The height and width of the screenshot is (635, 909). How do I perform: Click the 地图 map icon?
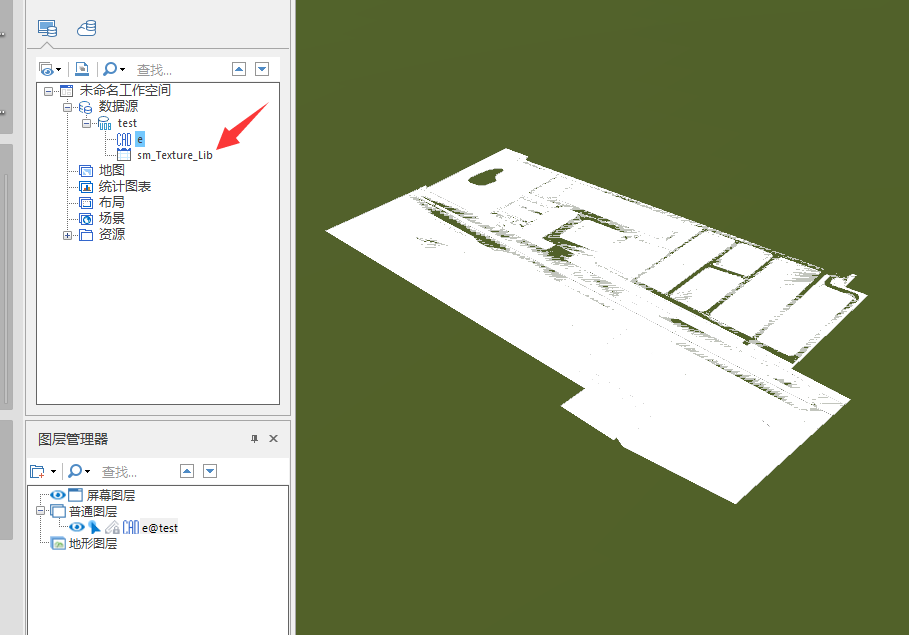[86, 171]
